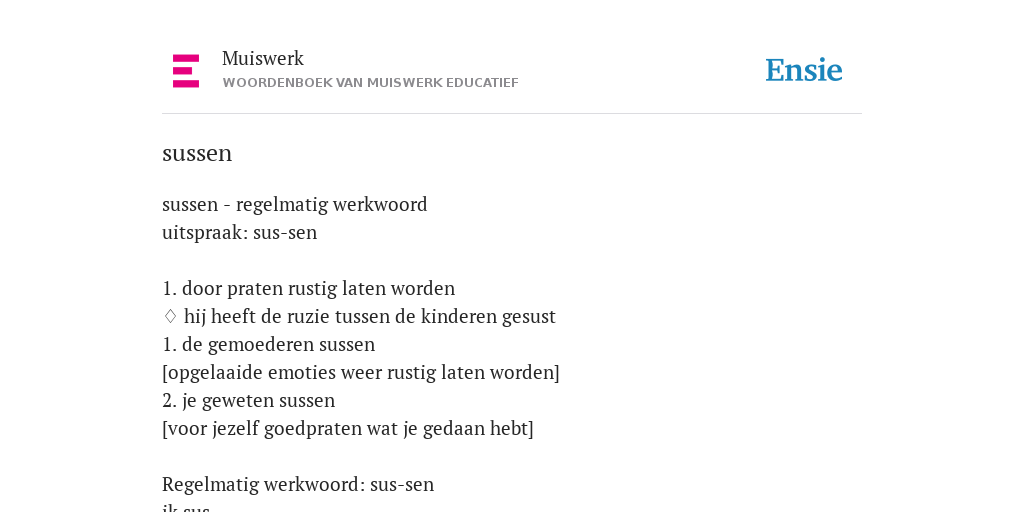Click example 'hij heeft de ruzie tussen de kinderen gesust'
The image size is (1024, 512).
coord(370,317)
